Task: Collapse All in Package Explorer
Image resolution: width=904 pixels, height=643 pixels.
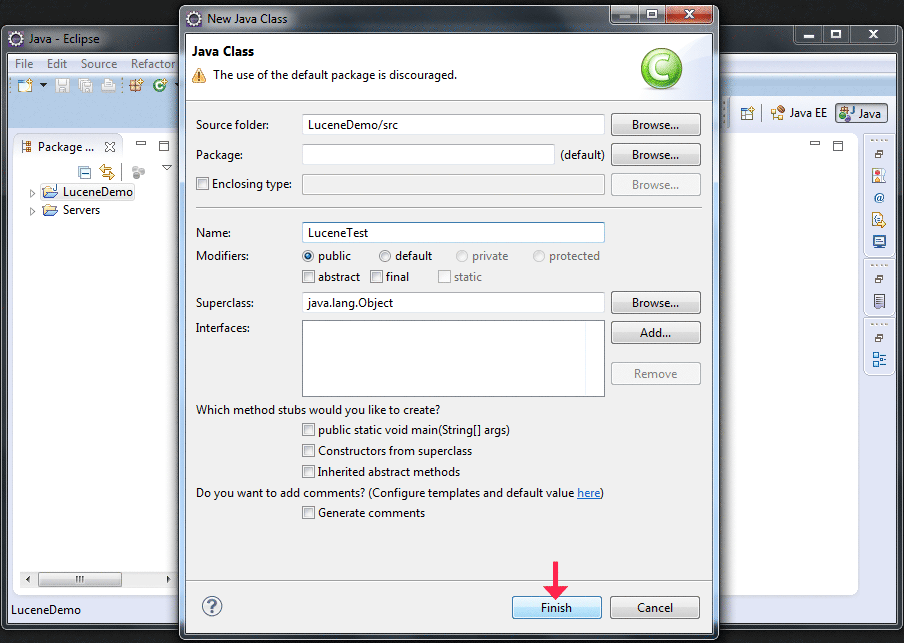Action: pos(84,172)
